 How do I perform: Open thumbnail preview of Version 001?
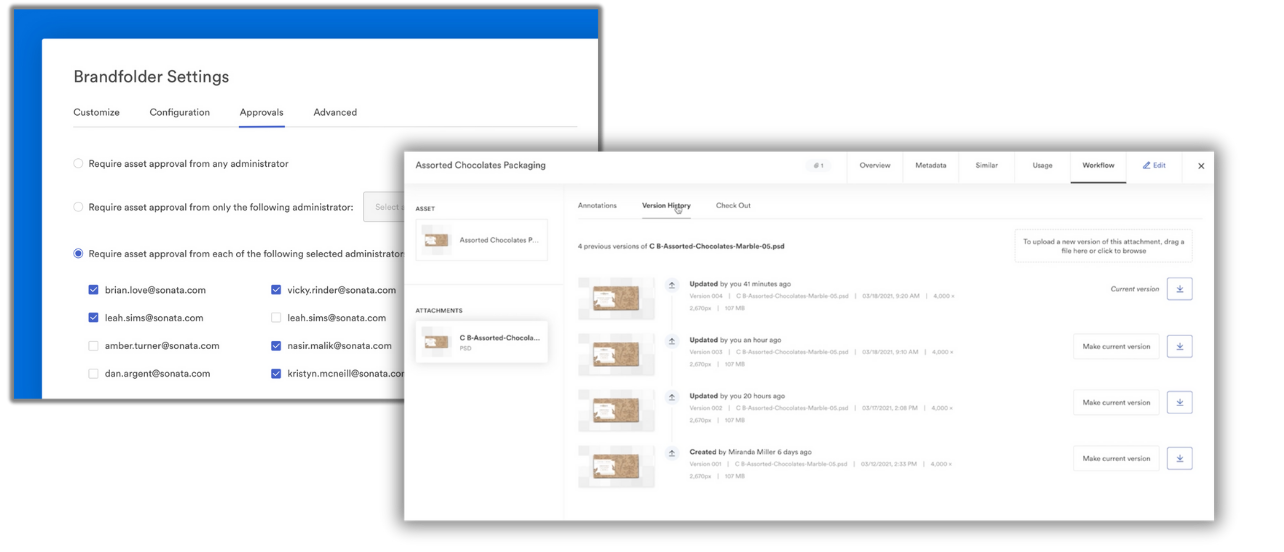[x=616, y=466]
